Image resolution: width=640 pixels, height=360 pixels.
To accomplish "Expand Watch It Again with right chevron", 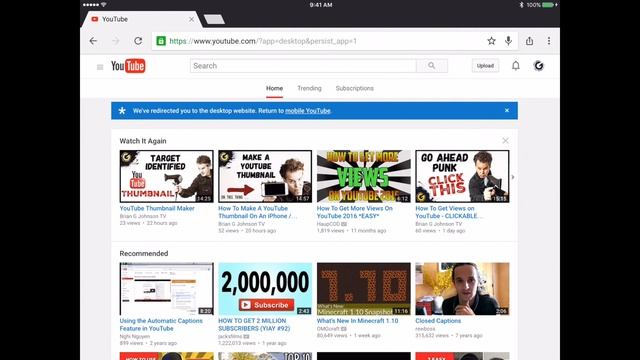I will tap(513, 177).
